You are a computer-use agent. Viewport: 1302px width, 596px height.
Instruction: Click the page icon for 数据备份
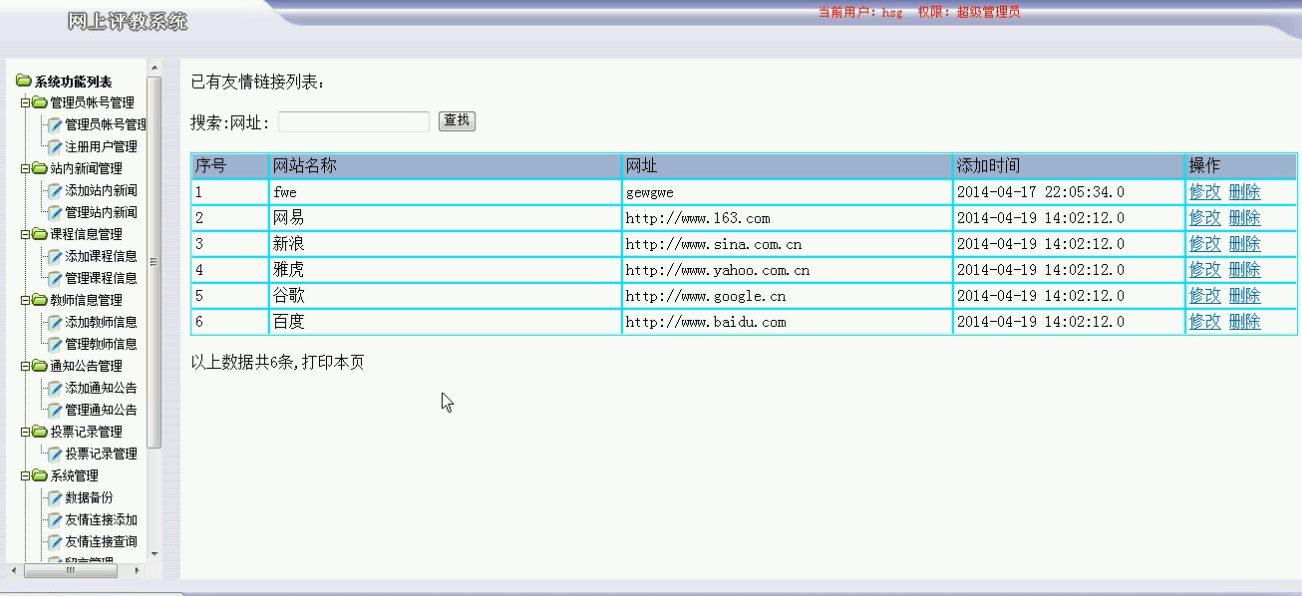pyautogui.click(x=55, y=498)
